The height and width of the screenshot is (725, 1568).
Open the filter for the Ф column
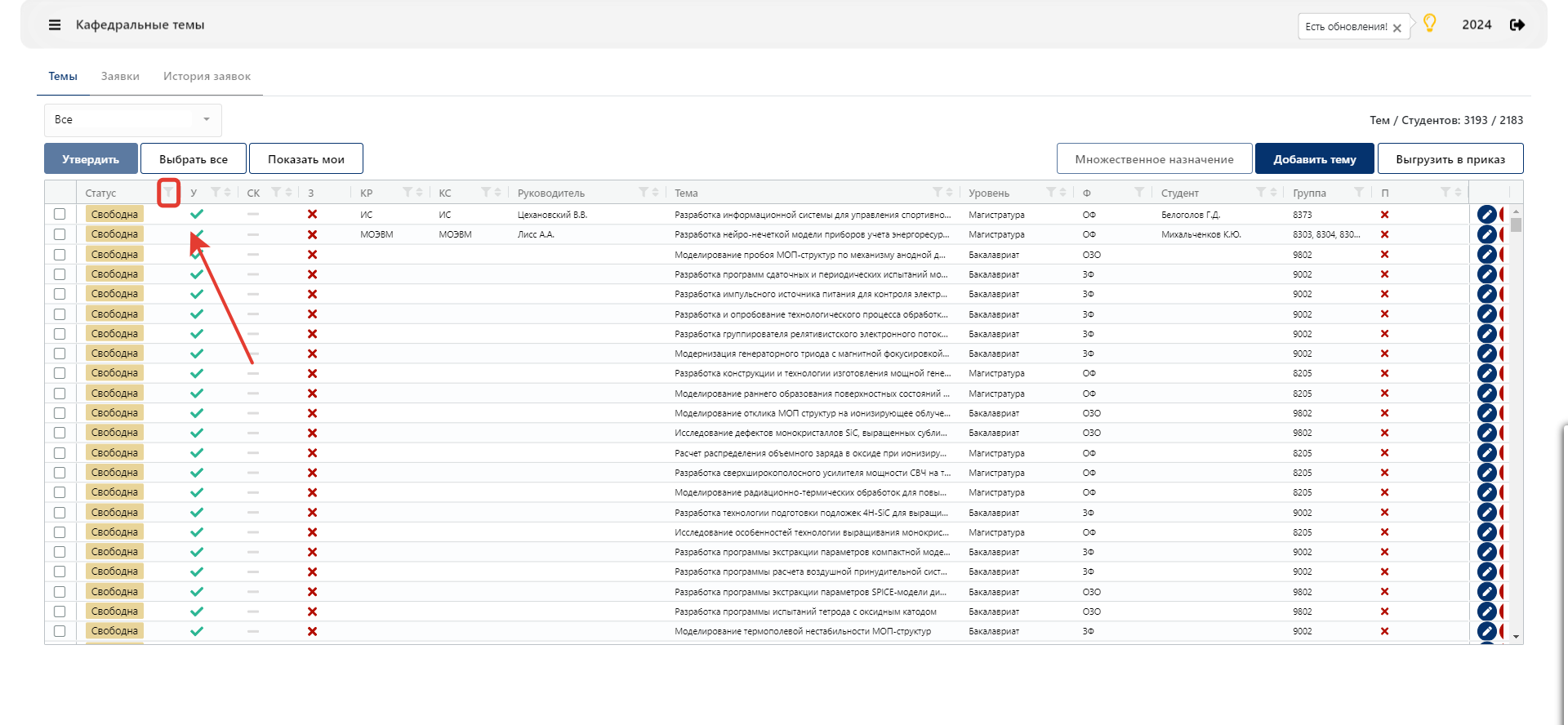point(1138,193)
